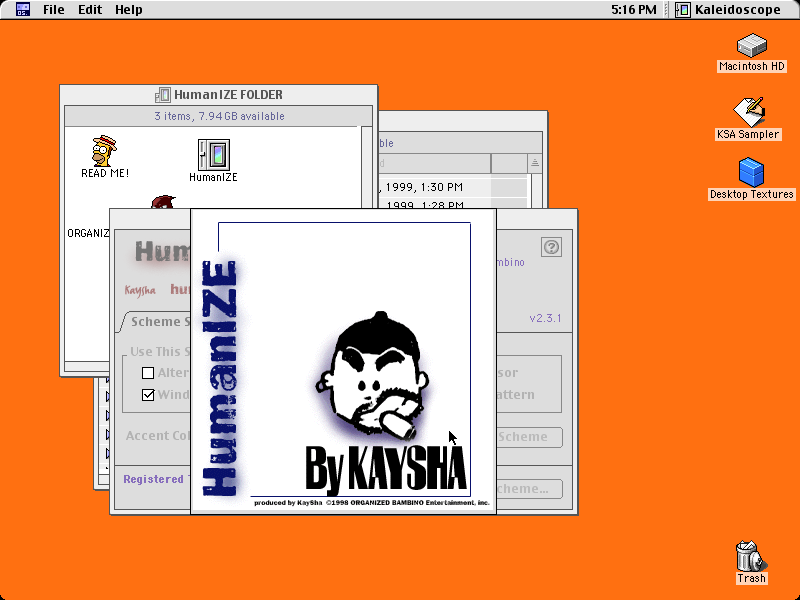Image resolution: width=800 pixels, height=600 pixels.
Task: Click the 'produced by KaySha' copyright line
Action: click(x=371, y=503)
